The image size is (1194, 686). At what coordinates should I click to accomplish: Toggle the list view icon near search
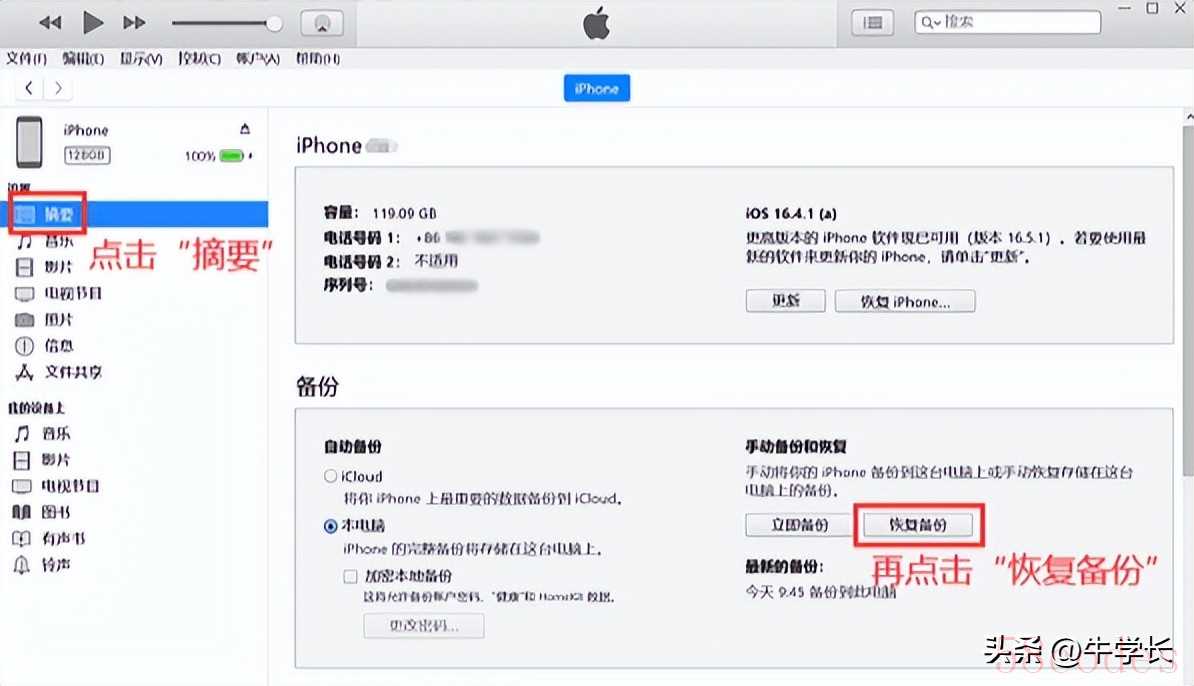(872, 23)
